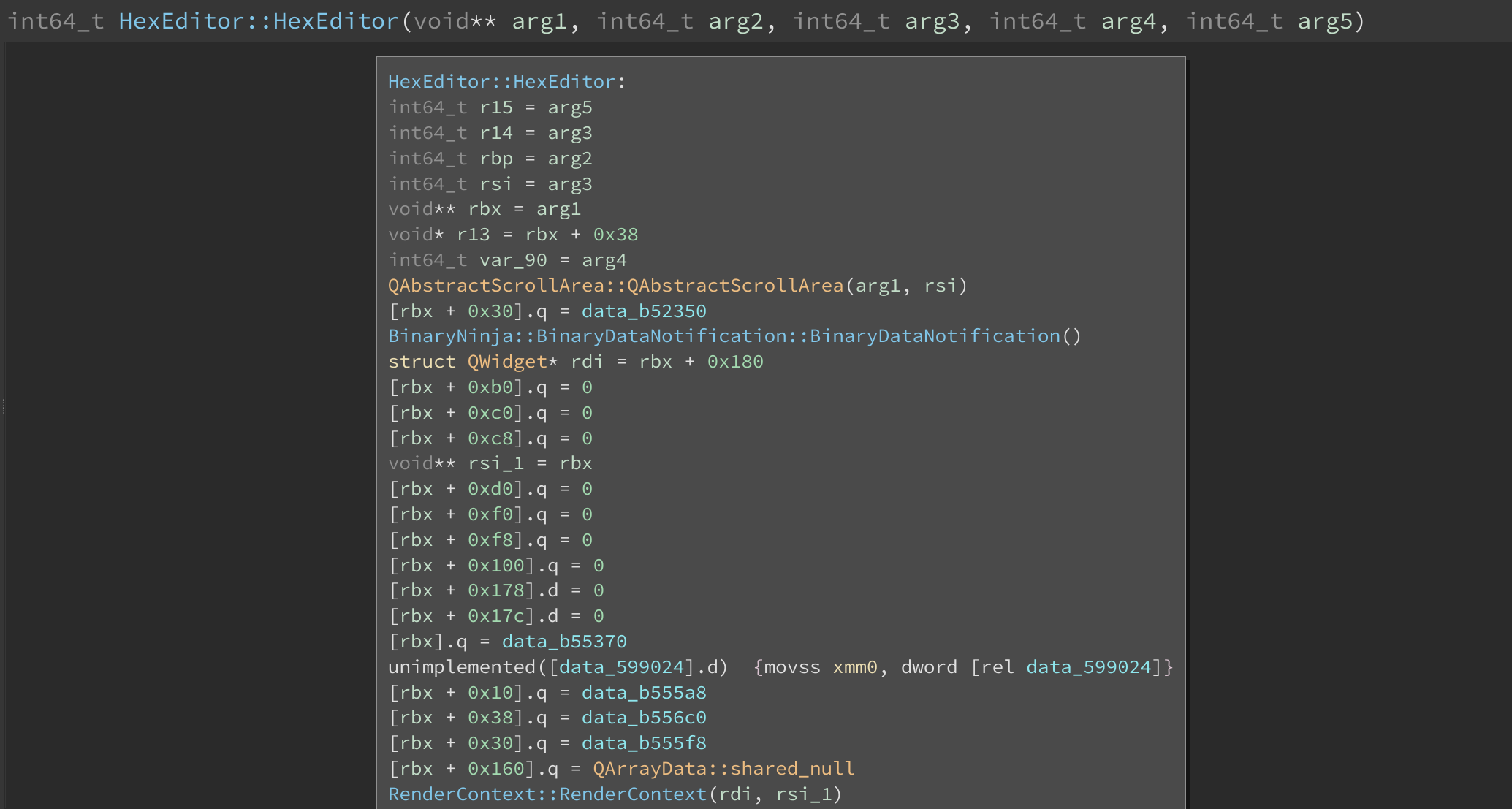Click the data_b556c0 reference

(643, 717)
